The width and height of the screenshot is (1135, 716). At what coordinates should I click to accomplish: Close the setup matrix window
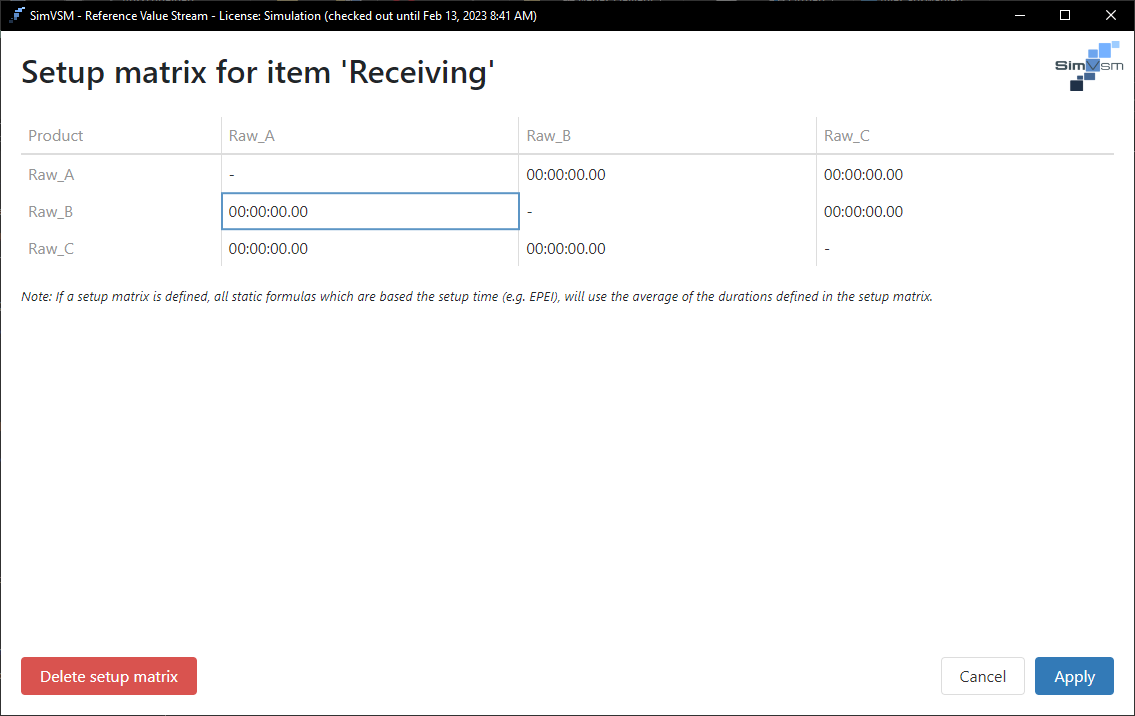pos(1111,15)
